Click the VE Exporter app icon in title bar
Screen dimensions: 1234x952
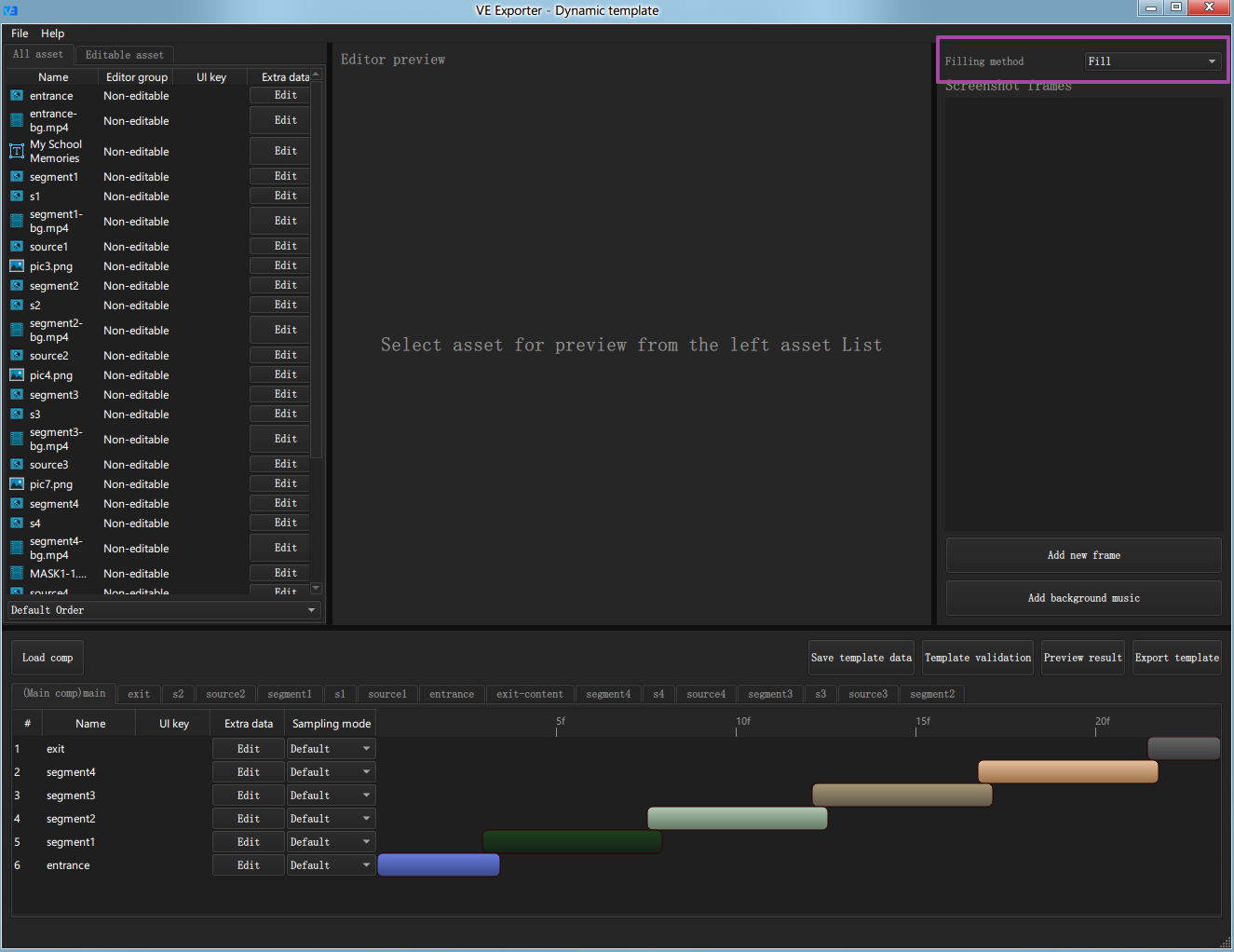click(11, 10)
